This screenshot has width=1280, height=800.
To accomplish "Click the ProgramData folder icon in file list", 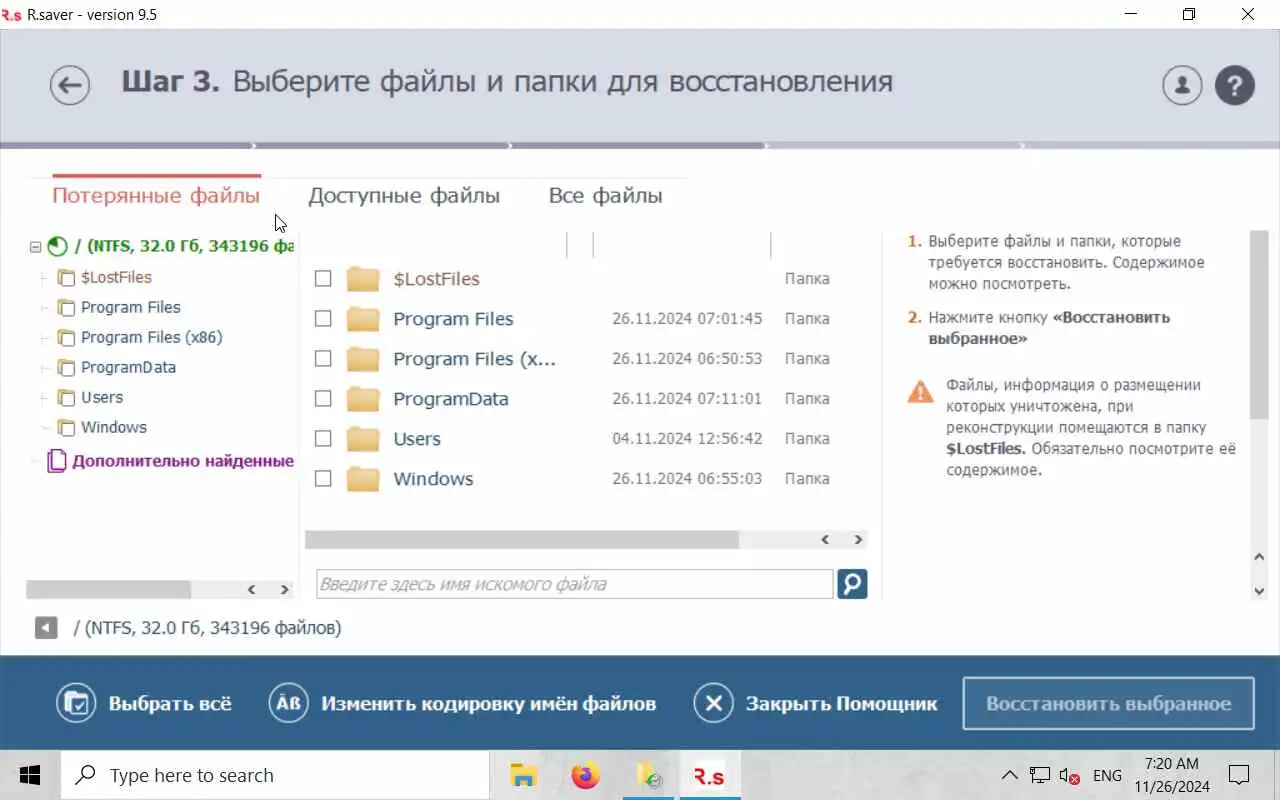I will tap(363, 399).
